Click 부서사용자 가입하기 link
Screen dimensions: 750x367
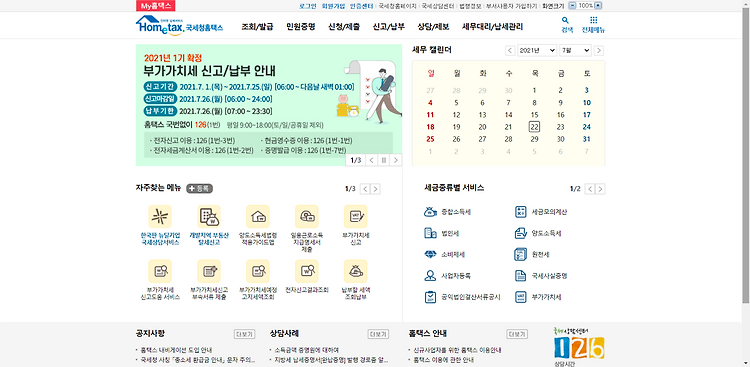click(x=512, y=6)
